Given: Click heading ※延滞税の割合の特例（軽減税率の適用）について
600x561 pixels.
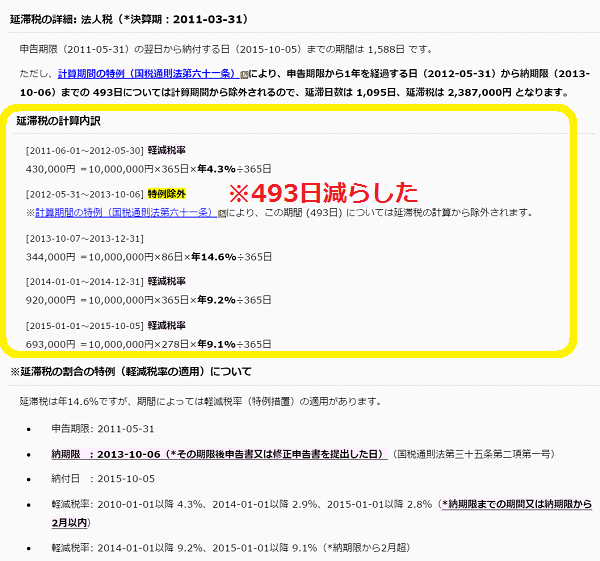Looking at the screenshot, I should 130,371.
